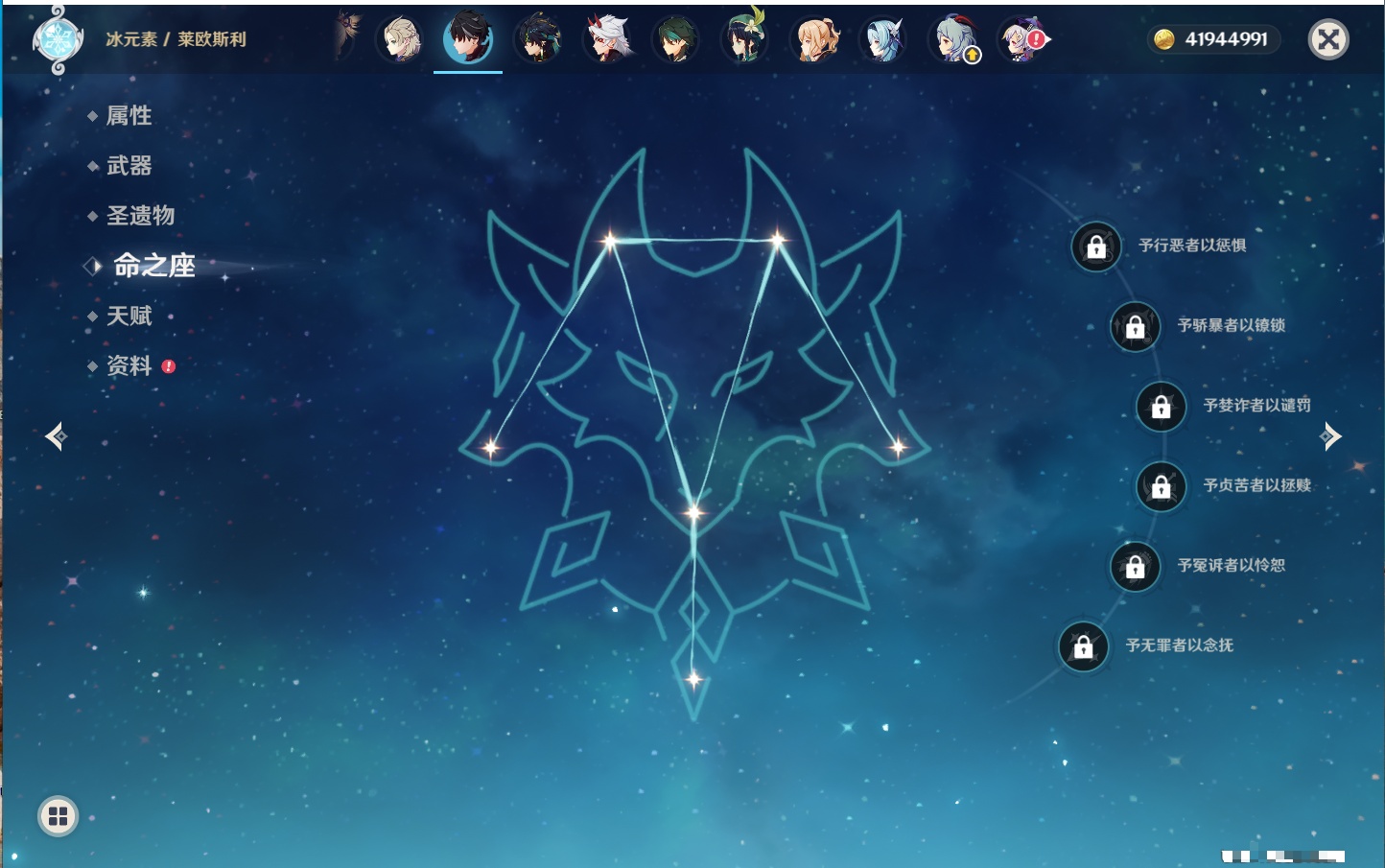Image resolution: width=1385 pixels, height=868 pixels.
Task: Select the blonde ponytail character avatar
Action: click(814, 39)
